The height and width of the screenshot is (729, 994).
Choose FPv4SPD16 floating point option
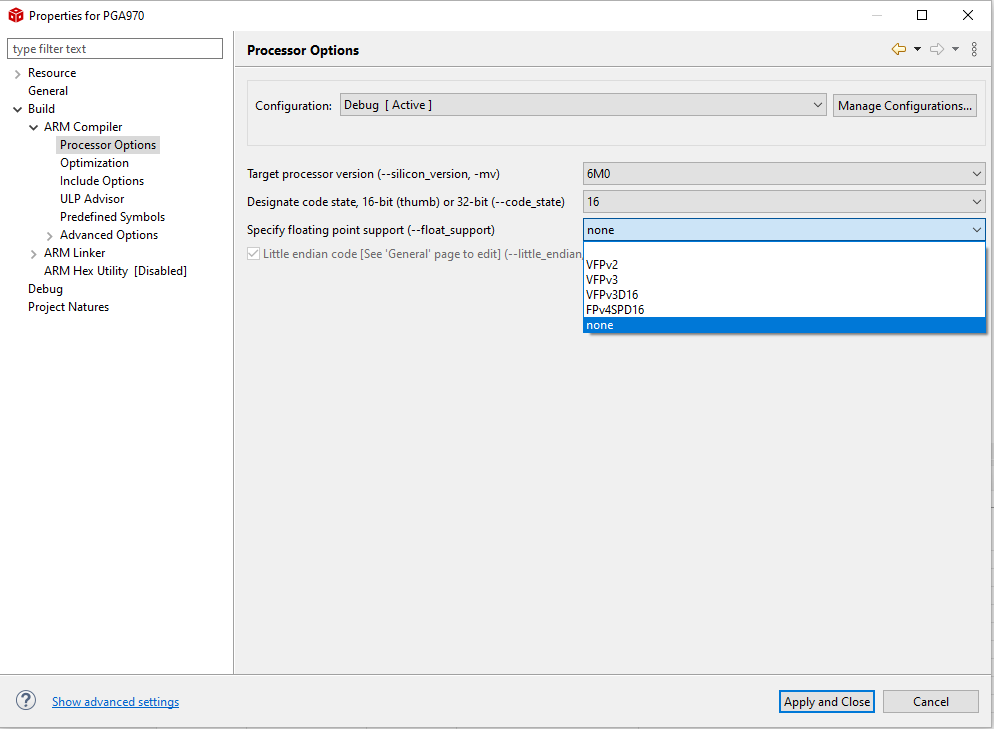pyautogui.click(x=615, y=310)
